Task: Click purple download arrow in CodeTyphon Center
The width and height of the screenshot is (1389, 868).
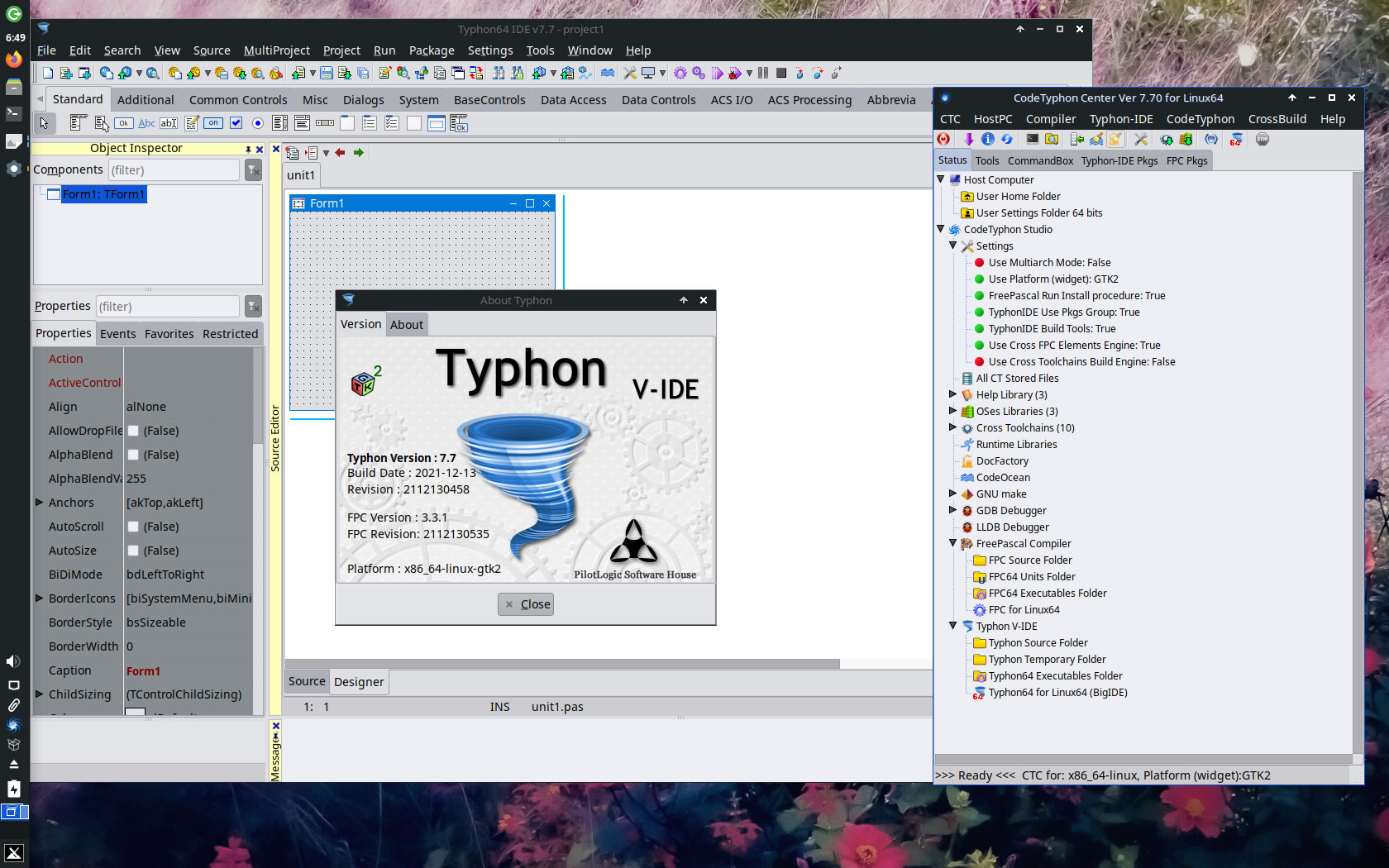Action: (x=968, y=139)
